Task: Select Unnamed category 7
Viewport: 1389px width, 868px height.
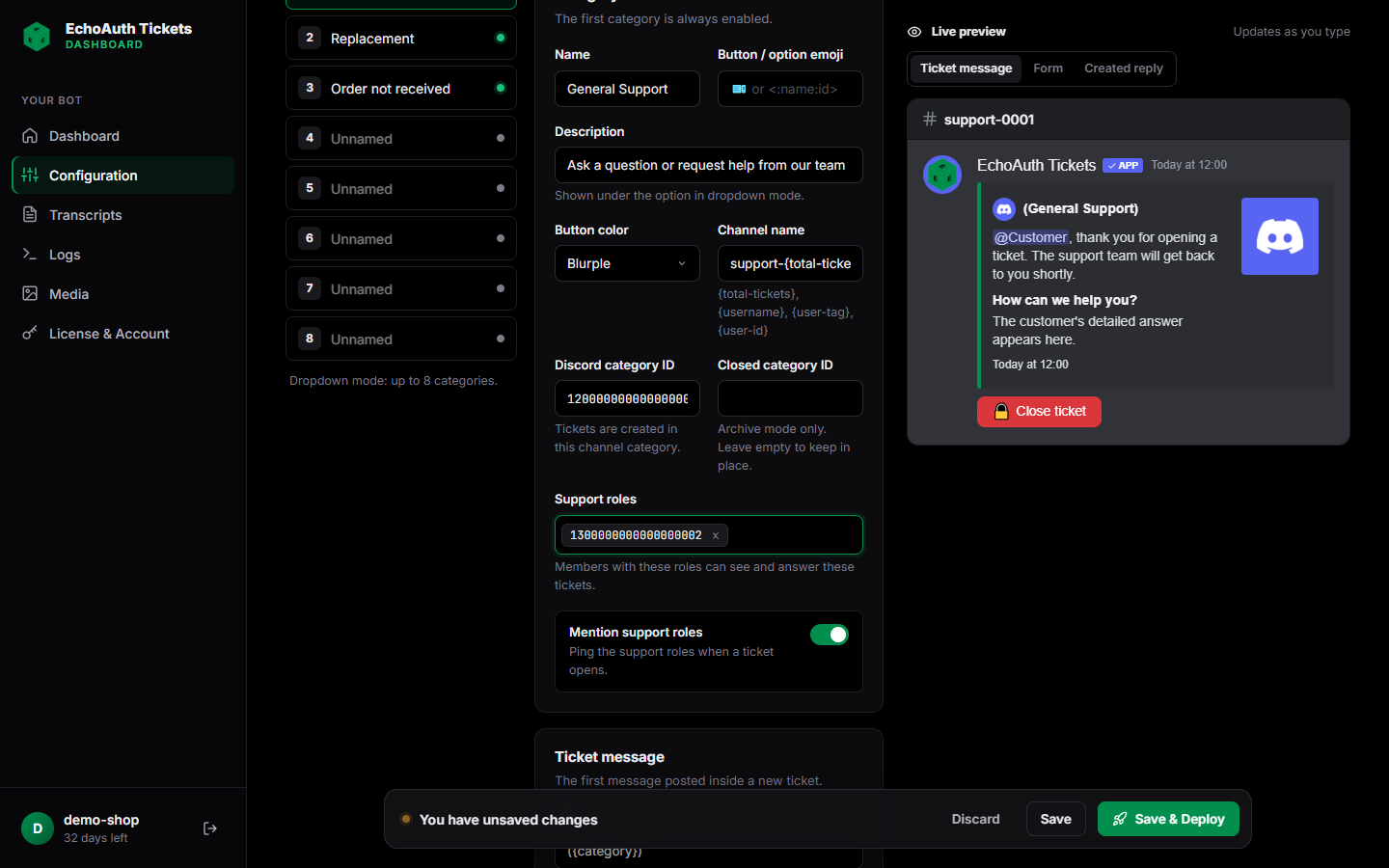Action: point(401,288)
